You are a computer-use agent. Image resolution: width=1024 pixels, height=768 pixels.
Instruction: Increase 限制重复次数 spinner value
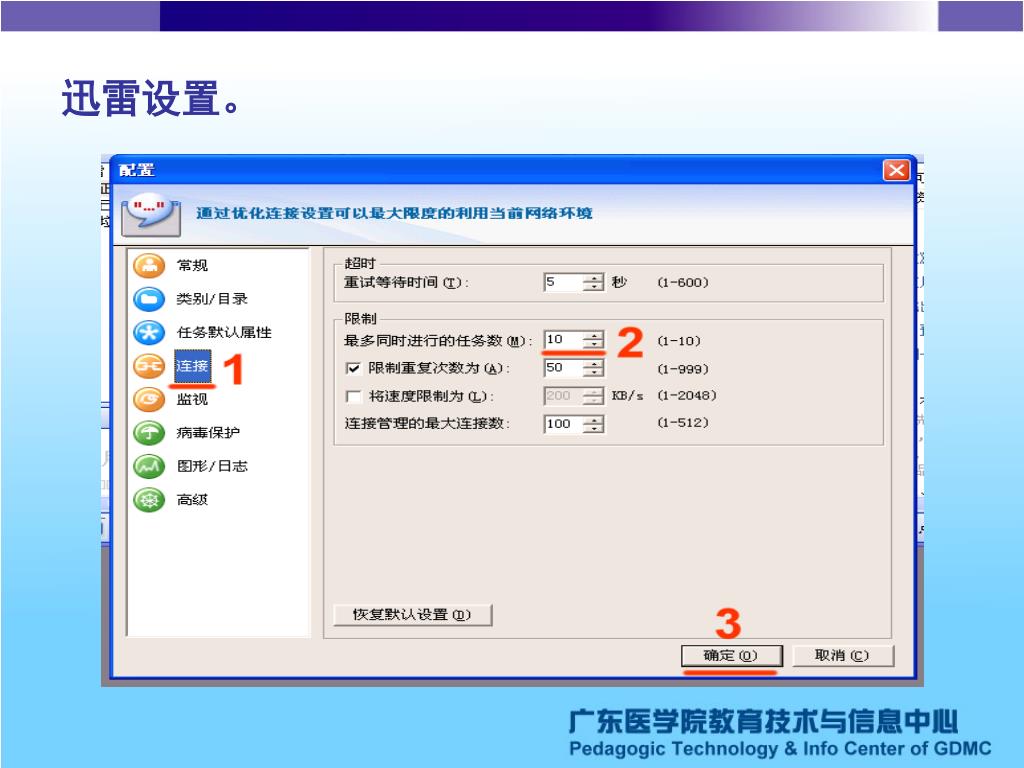593,363
